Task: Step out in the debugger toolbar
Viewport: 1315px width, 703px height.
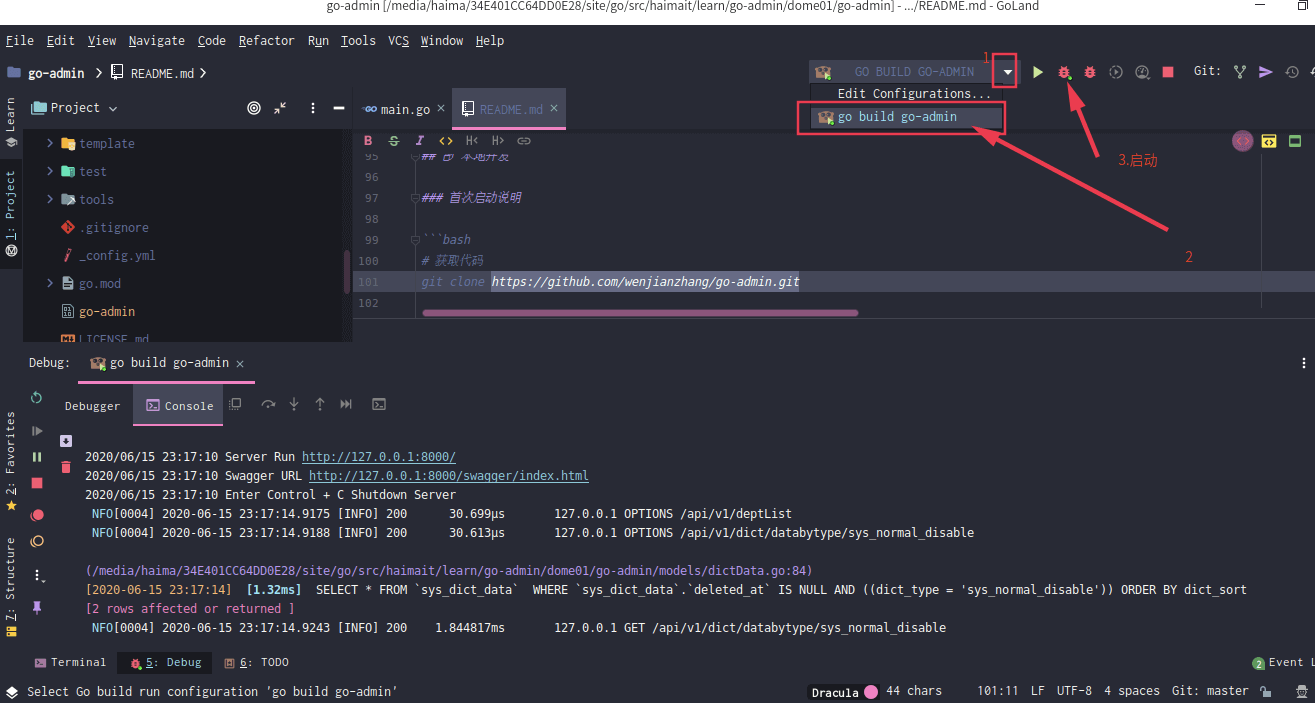Action: click(320, 404)
